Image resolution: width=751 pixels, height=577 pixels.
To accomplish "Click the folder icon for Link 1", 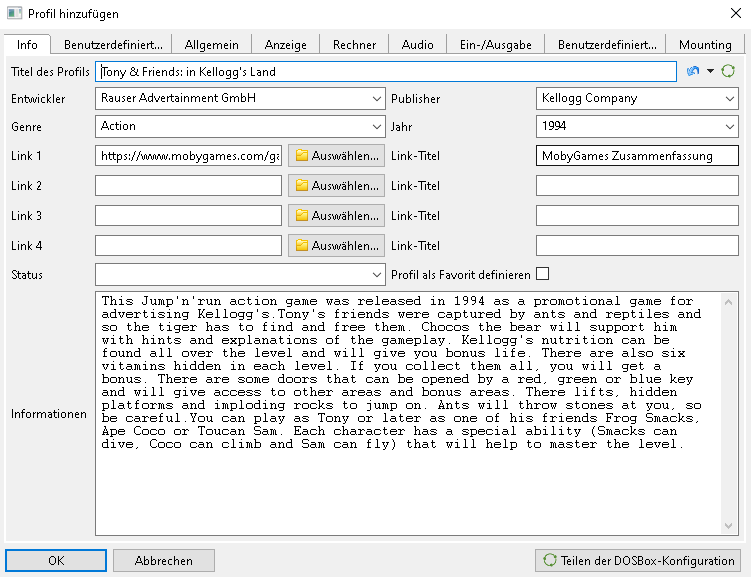I will (300, 156).
